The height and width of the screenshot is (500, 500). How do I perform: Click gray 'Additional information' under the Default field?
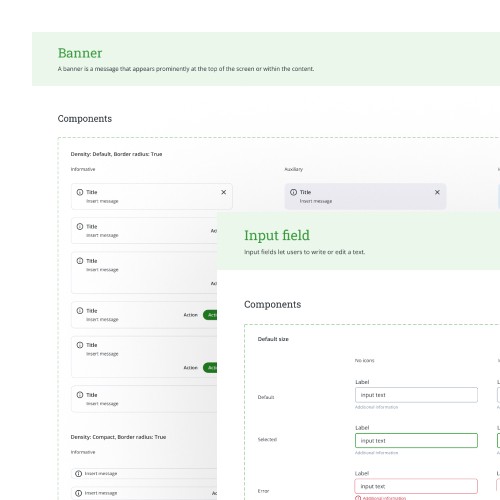[x=376, y=407]
